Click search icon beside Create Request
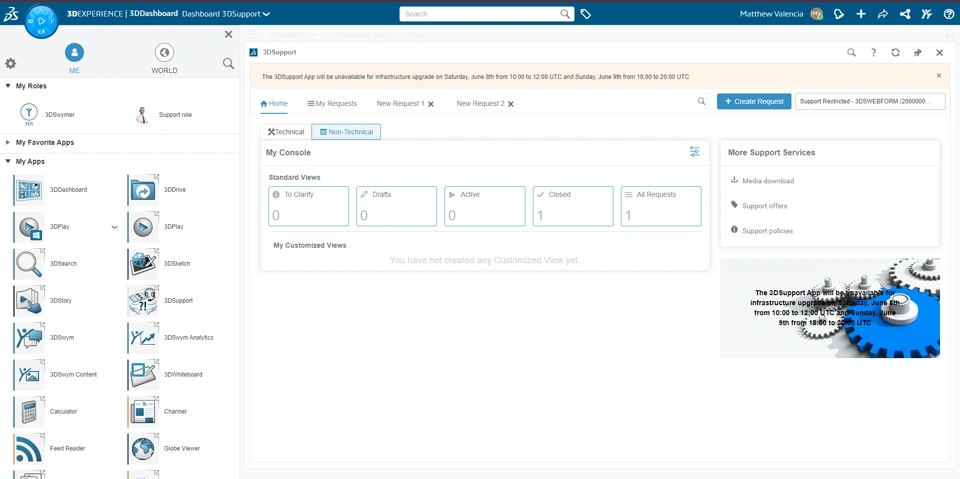The width and height of the screenshot is (960, 479). [x=702, y=101]
